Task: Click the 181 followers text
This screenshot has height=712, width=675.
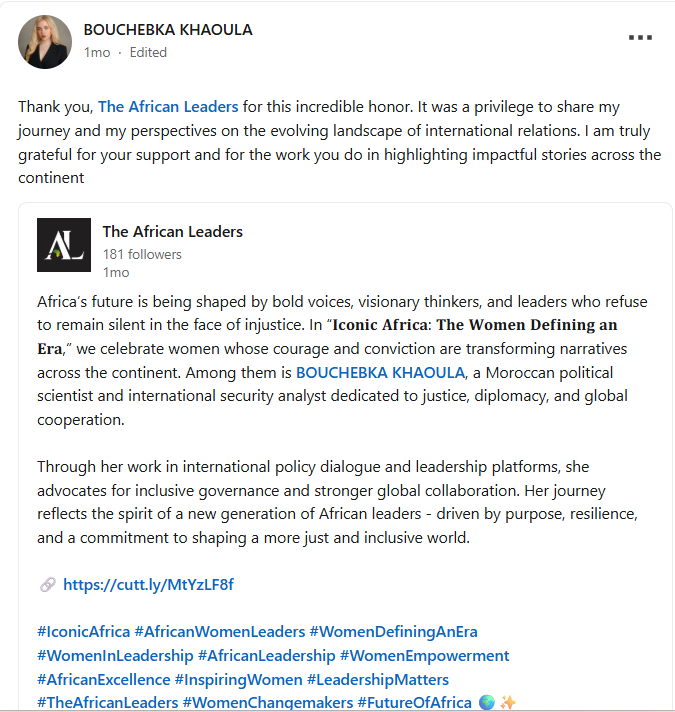Action: (142, 254)
